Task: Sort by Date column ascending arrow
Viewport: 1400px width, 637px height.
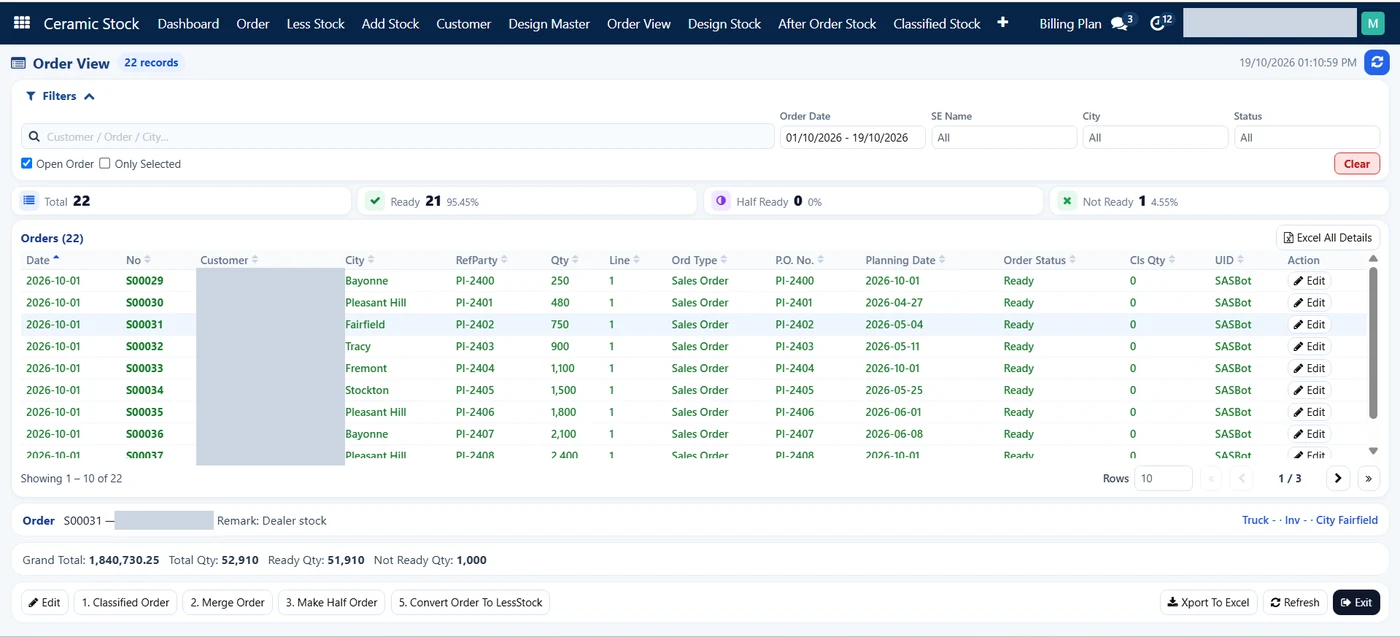Action: click(56, 259)
